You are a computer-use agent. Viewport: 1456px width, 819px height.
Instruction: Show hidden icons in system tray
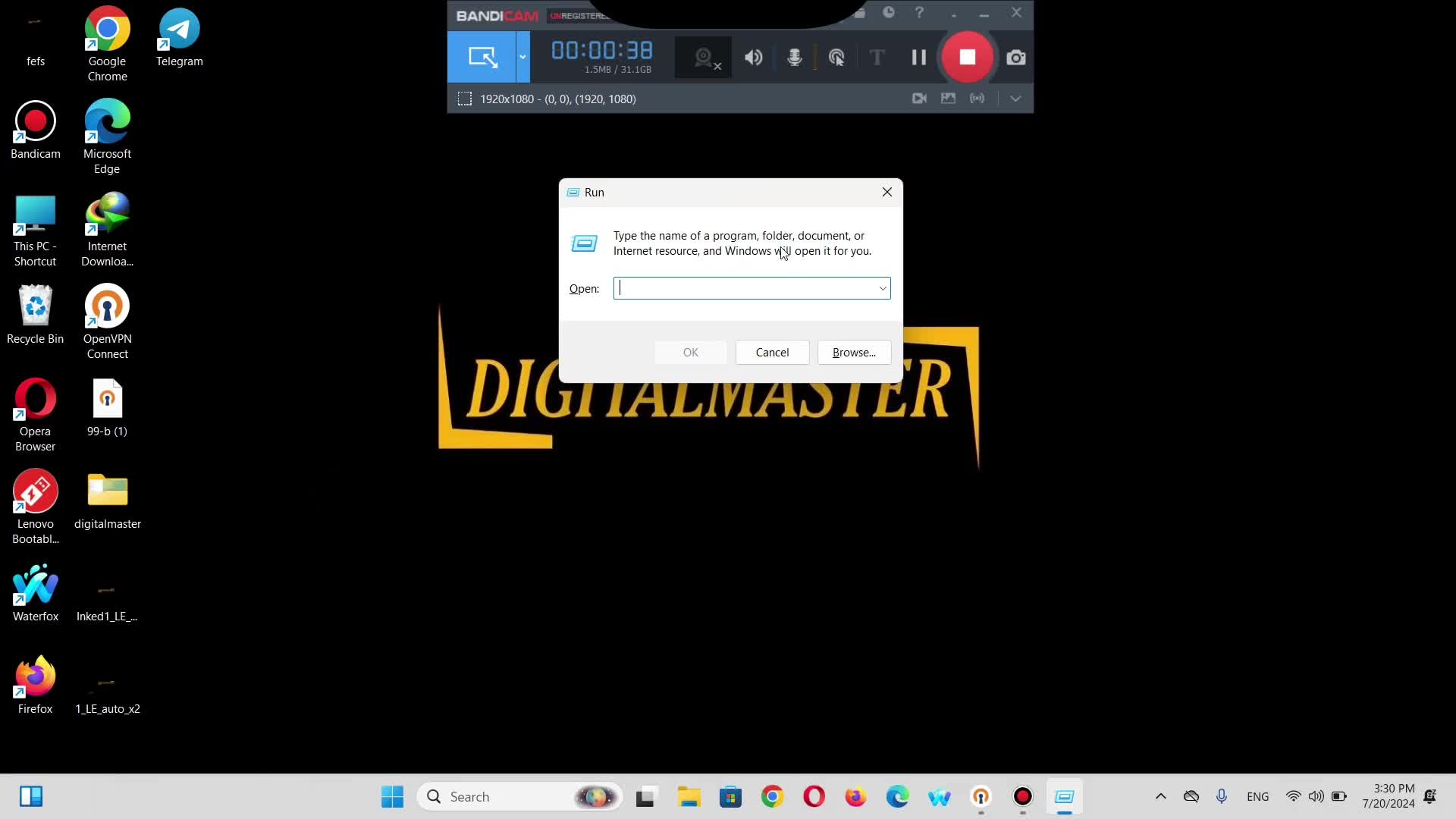(1160, 796)
